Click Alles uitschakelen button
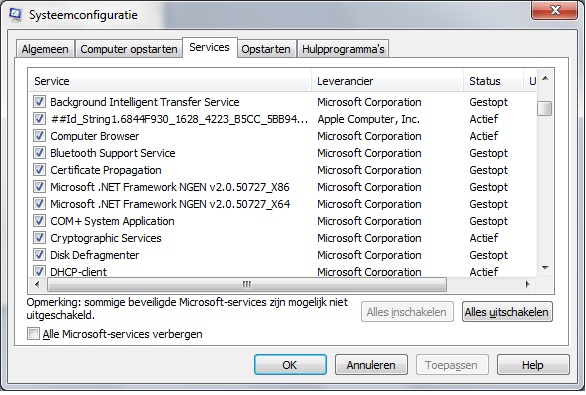Screen dimensions: 586x395 click(507, 312)
